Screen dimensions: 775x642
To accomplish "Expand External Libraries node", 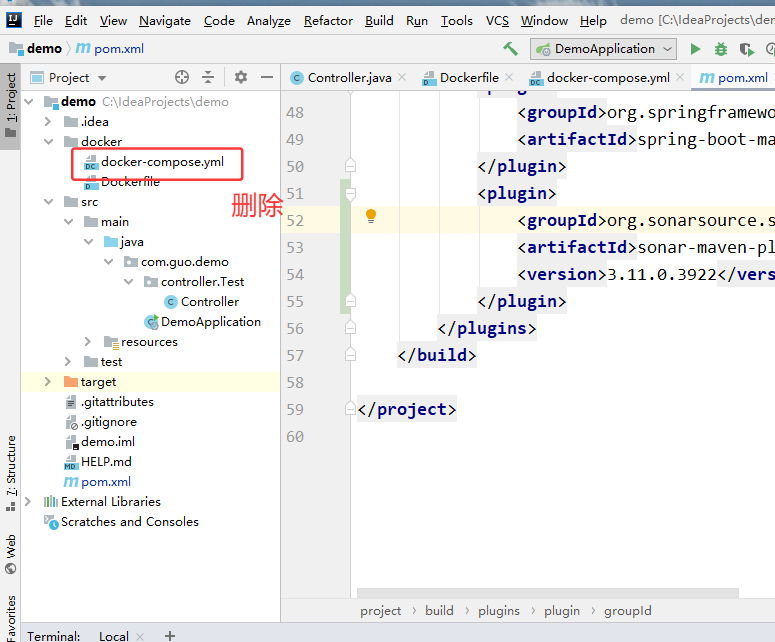I will coord(28,502).
